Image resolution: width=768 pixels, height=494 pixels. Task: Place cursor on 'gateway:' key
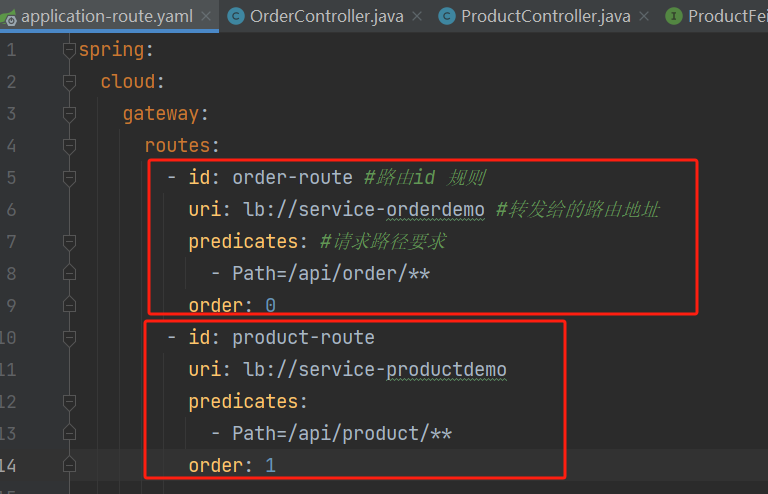(x=166, y=114)
